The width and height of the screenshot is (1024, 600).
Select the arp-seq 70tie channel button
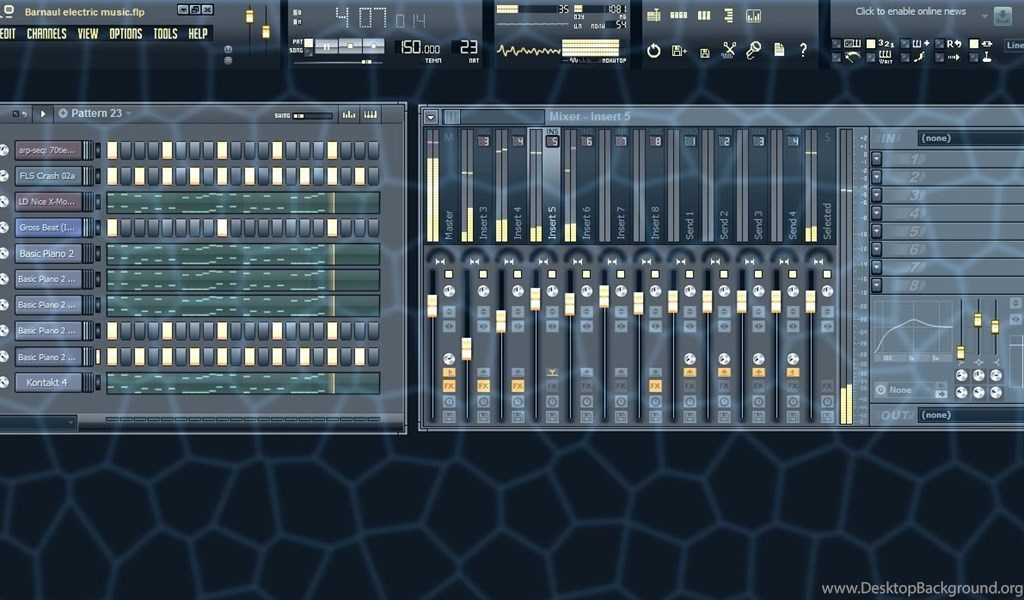pos(48,150)
